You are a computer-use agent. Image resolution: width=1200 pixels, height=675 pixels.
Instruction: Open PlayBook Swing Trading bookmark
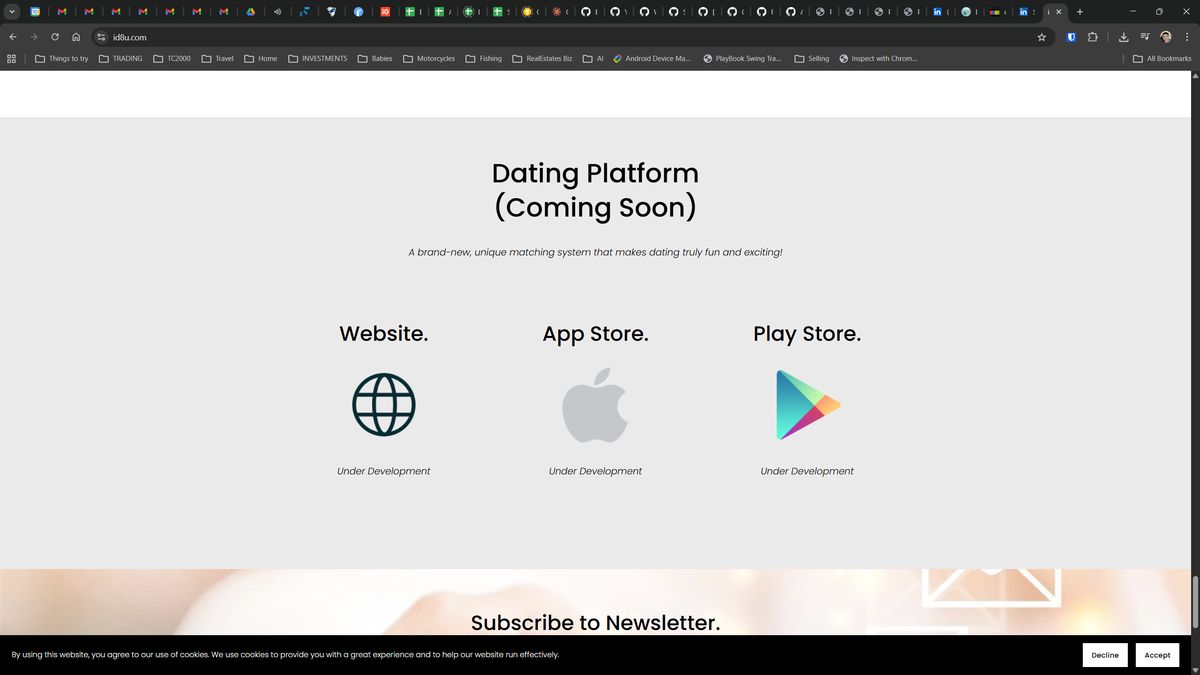743,59
